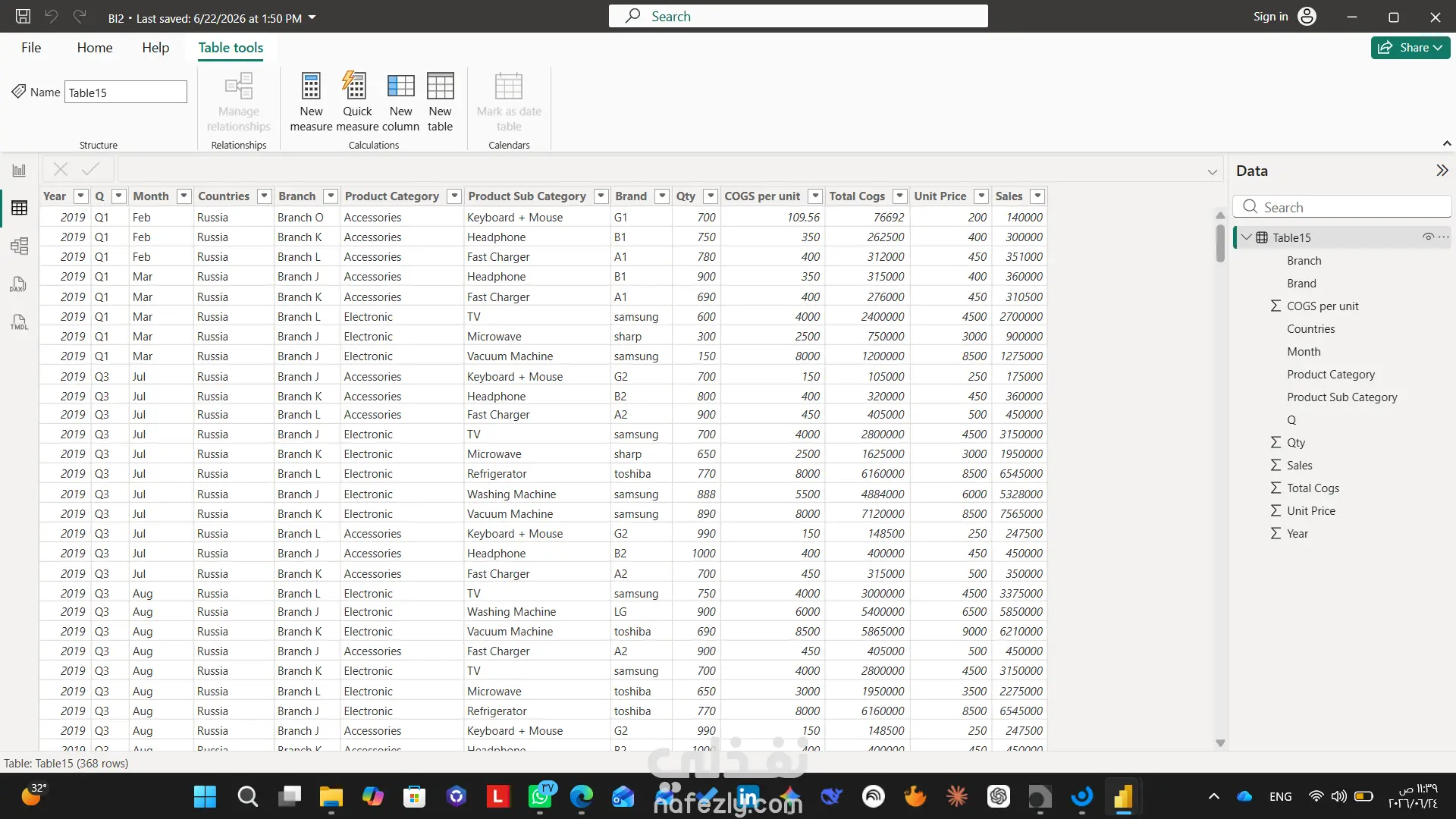
Task: Create a New table
Action: tap(440, 102)
